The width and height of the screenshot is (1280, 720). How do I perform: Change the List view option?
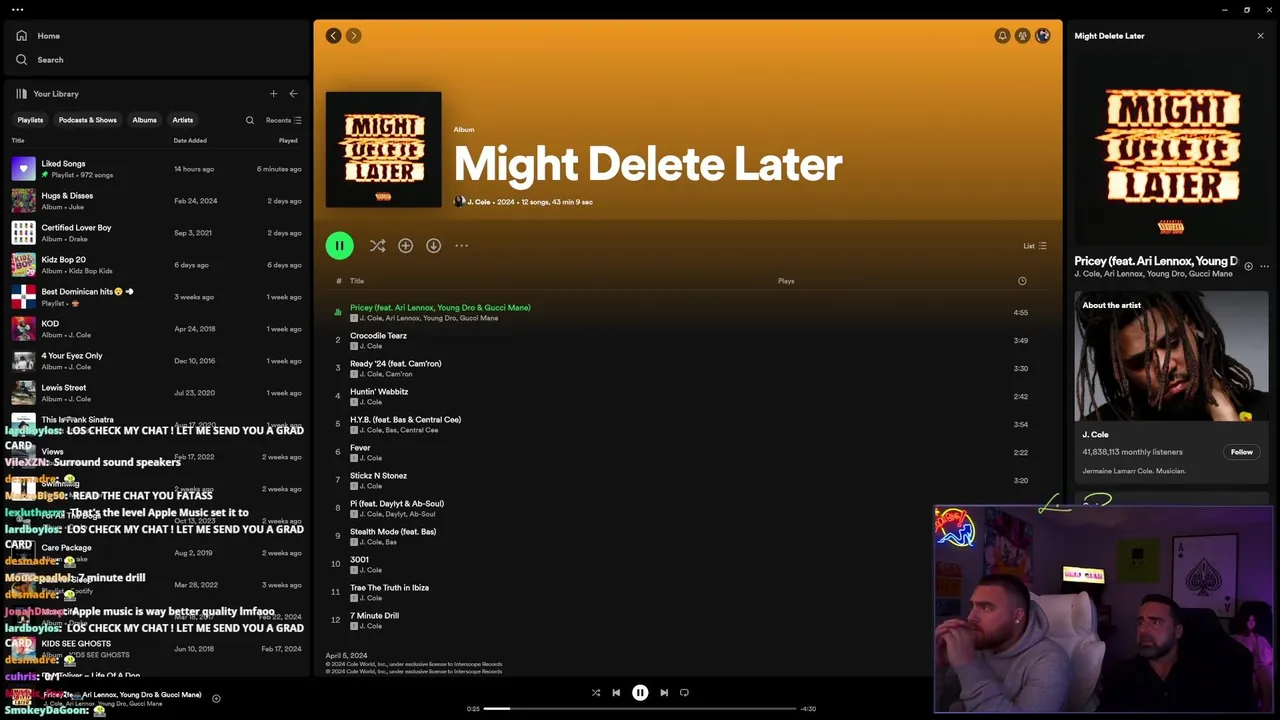1034,246
